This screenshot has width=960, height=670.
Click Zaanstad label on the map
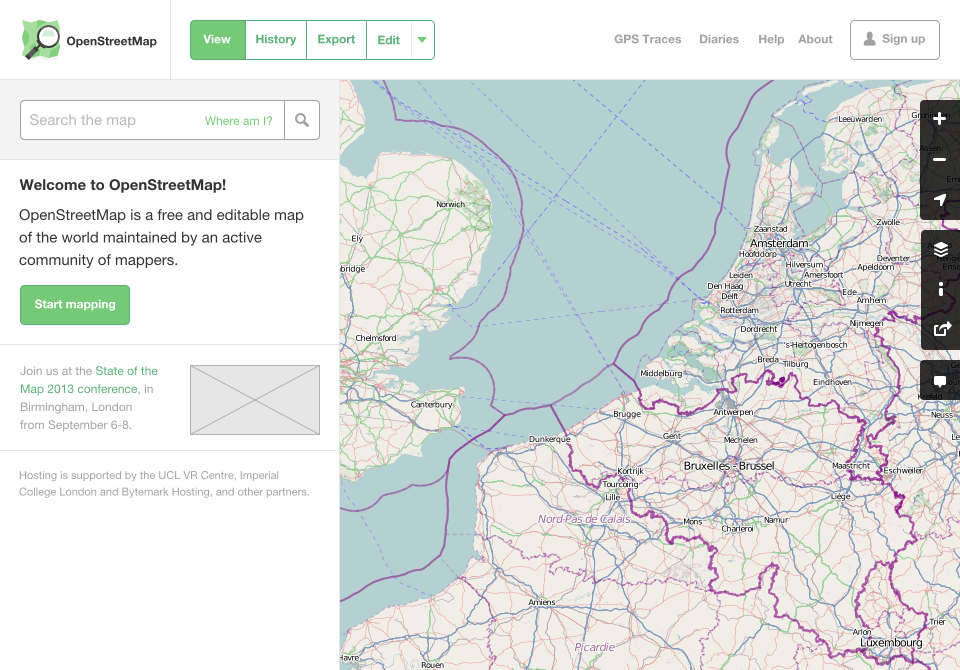(770, 229)
